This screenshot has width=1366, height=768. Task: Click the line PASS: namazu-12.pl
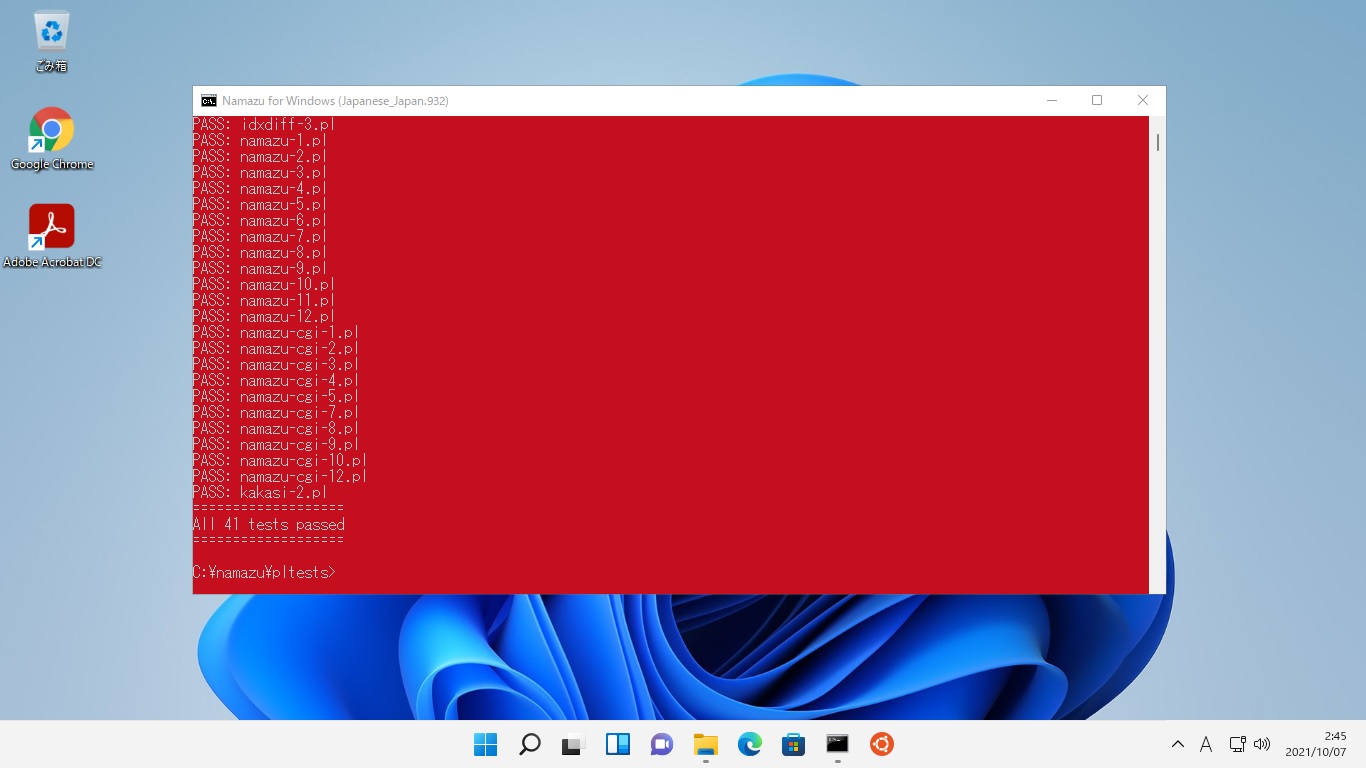coord(264,317)
